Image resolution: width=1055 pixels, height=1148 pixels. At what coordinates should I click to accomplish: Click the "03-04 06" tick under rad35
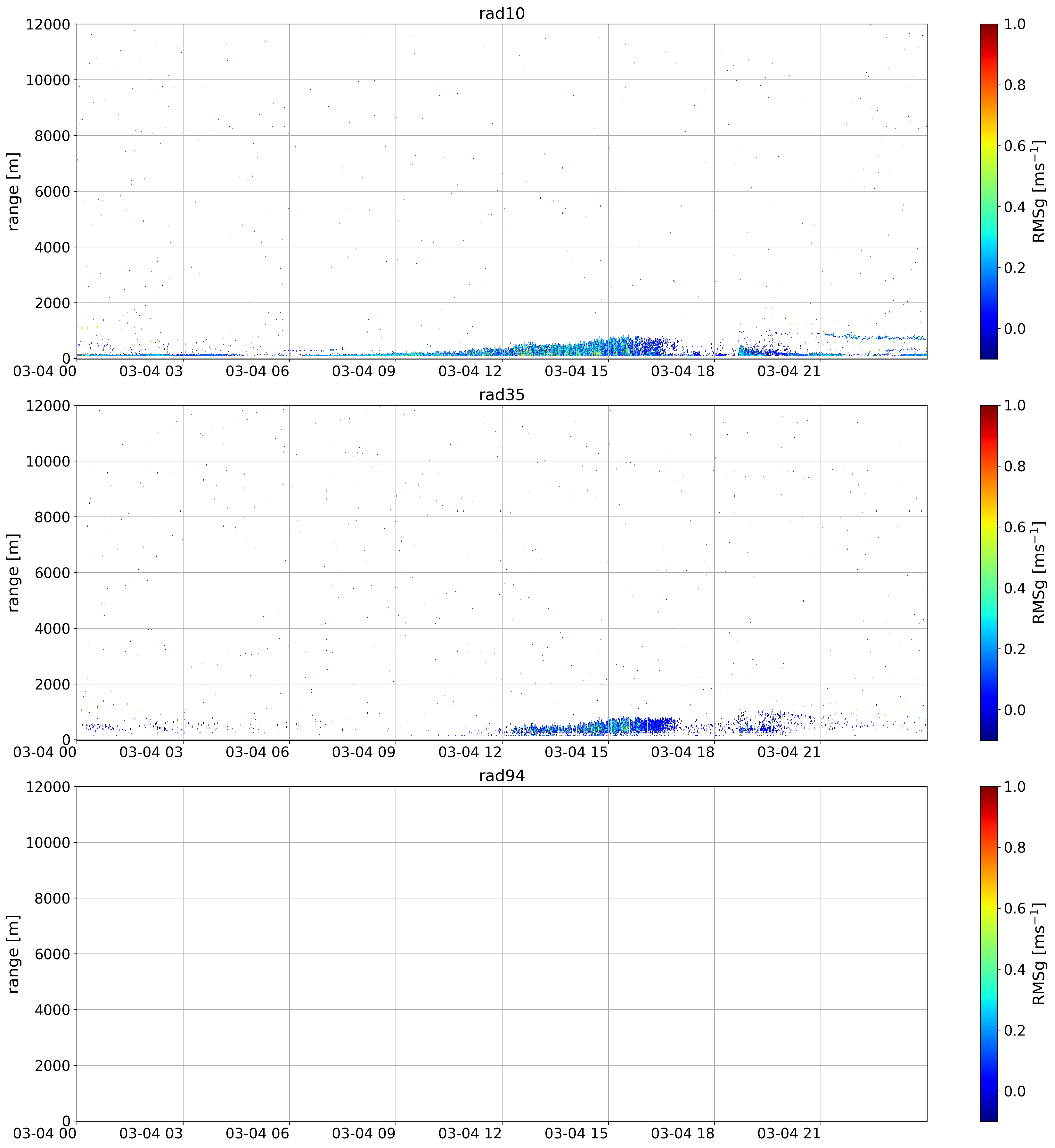[258, 753]
